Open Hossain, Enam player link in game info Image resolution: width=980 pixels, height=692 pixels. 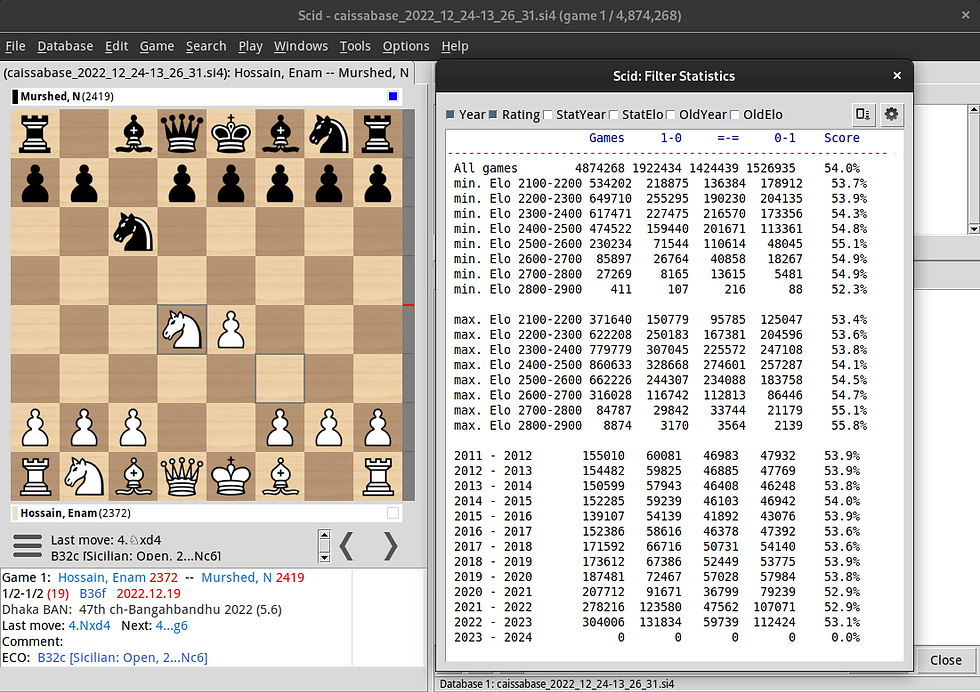coord(102,577)
